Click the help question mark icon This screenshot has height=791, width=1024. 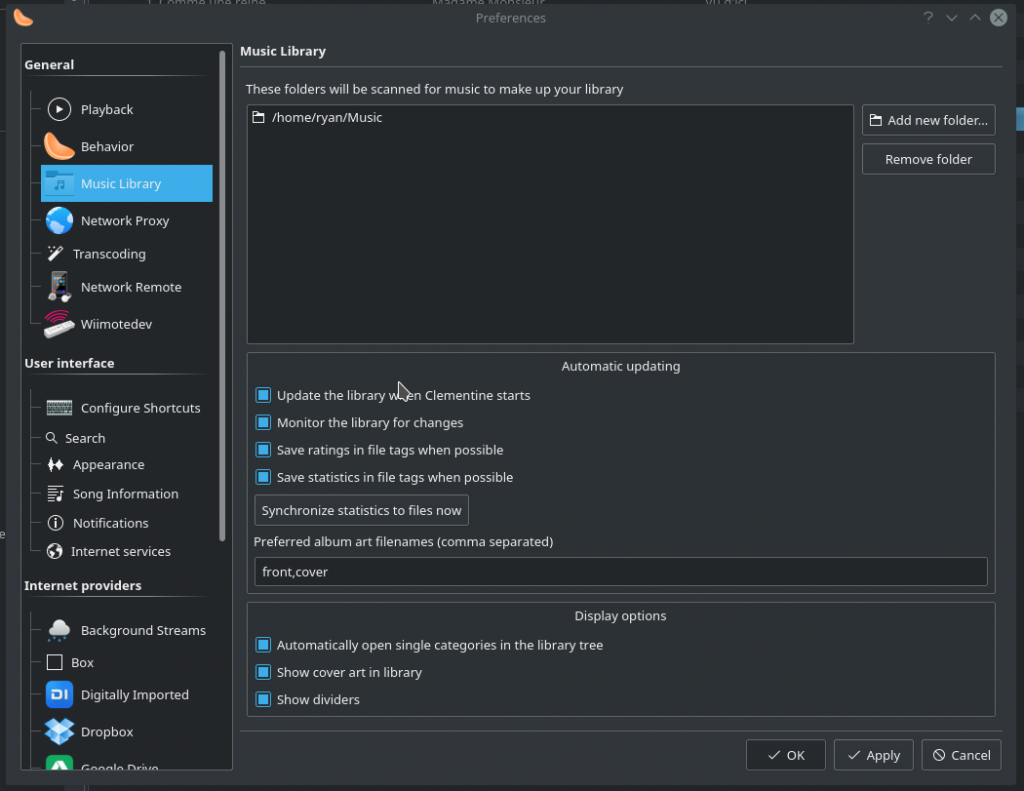928,18
